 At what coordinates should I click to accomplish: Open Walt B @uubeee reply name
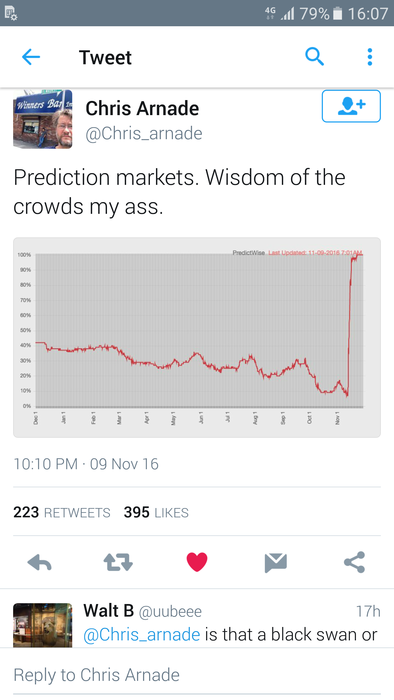tap(142, 611)
